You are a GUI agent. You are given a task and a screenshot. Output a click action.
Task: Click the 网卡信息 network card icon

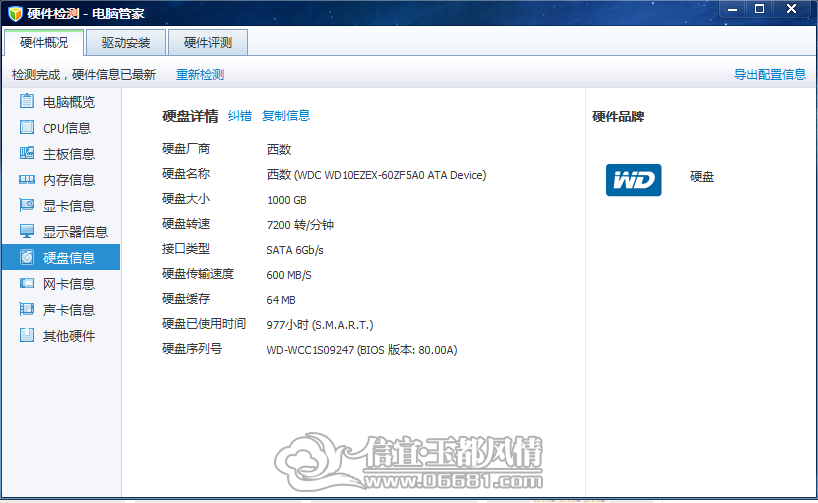click(x=27, y=283)
